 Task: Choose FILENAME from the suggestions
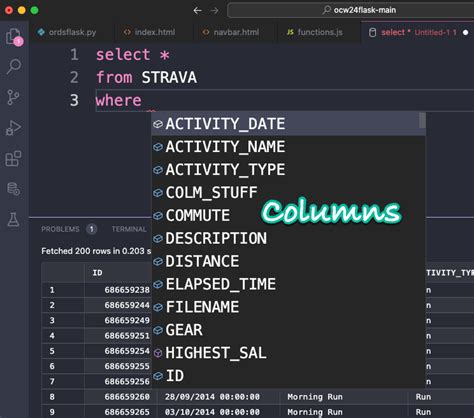click(x=288, y=307)
